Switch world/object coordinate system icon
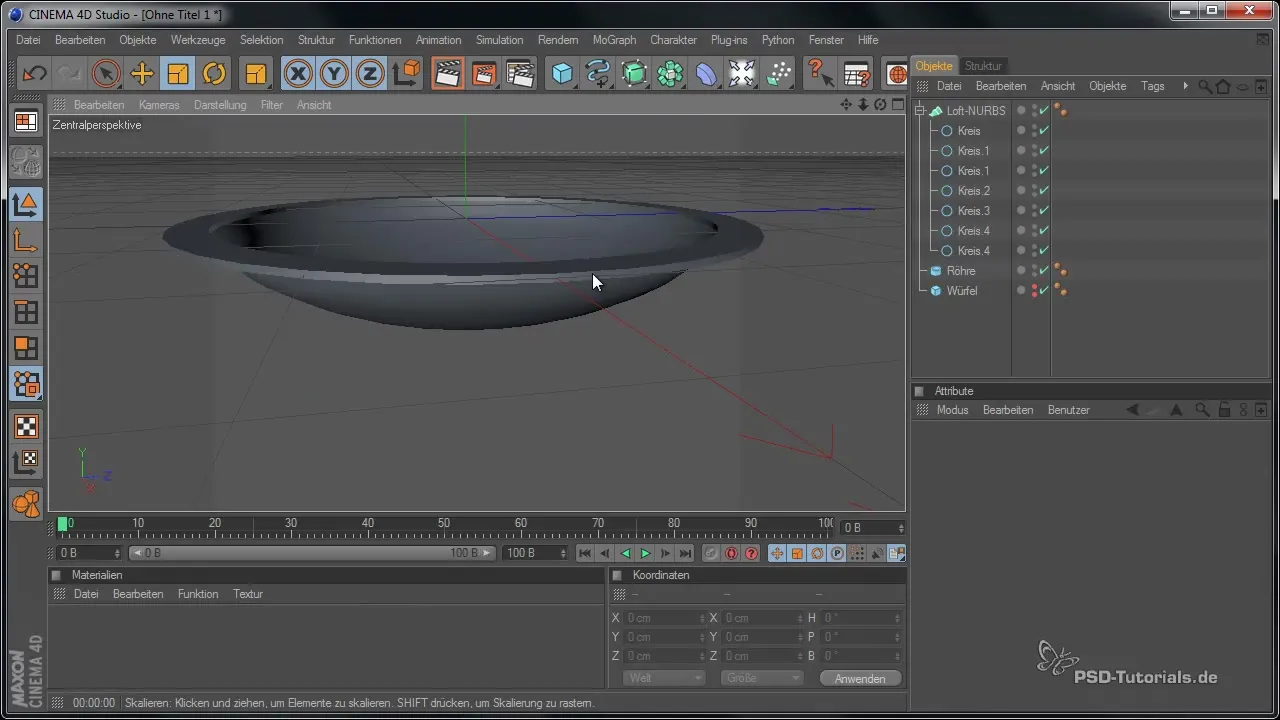Screen dimensions: 1280x720 [407, 74]
